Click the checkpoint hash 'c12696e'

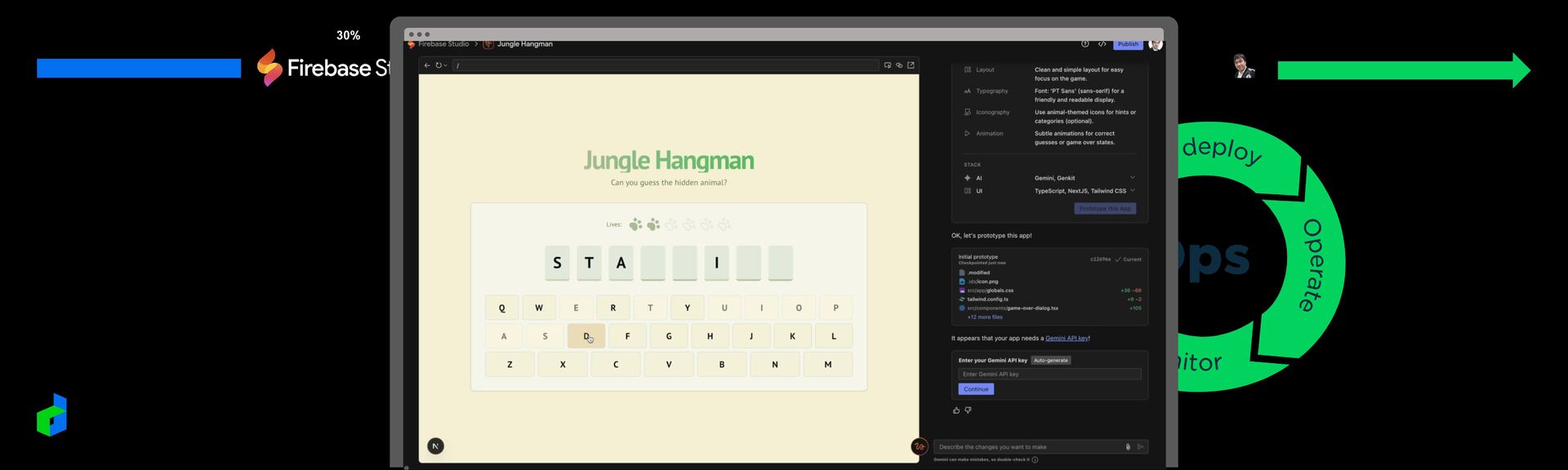(x=1100, y=259)
